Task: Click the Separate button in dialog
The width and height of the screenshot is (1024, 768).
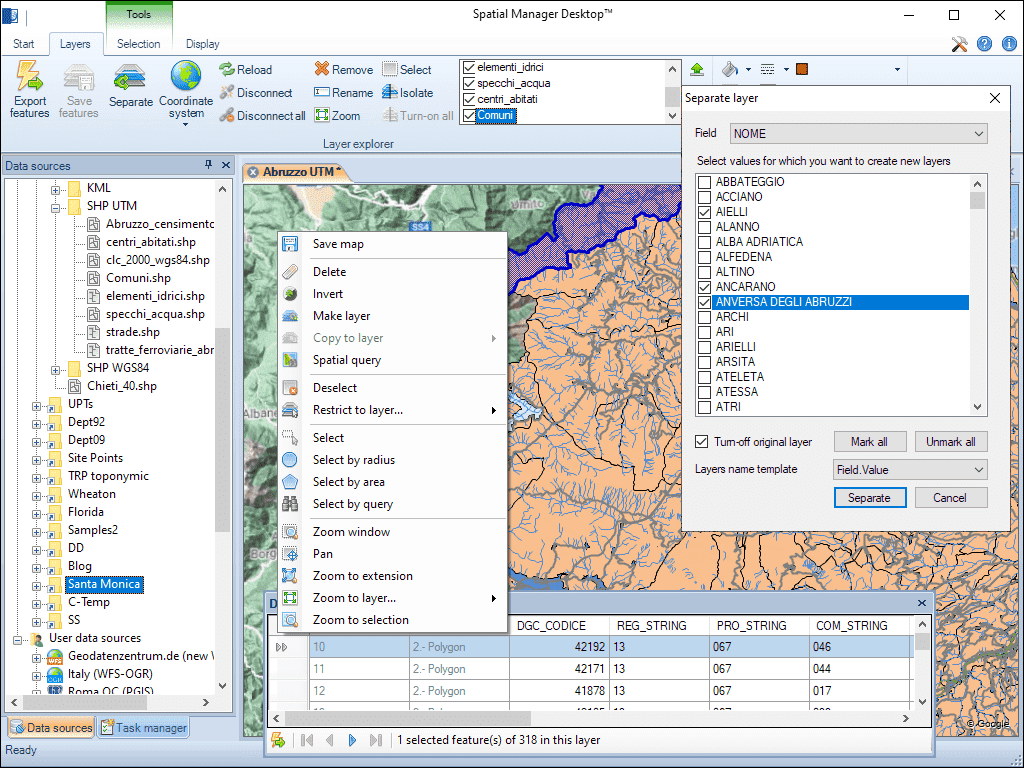Action: point(869,498)
